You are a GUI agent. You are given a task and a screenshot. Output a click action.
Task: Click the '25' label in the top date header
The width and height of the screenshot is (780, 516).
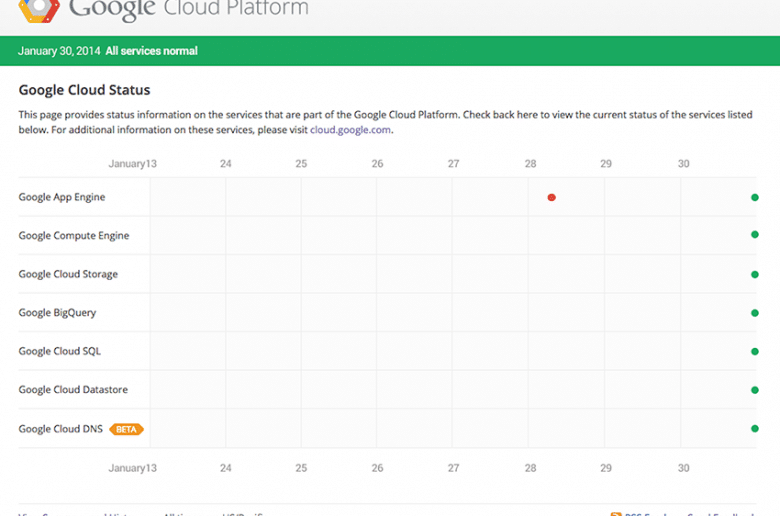click(x=301, y=164)
